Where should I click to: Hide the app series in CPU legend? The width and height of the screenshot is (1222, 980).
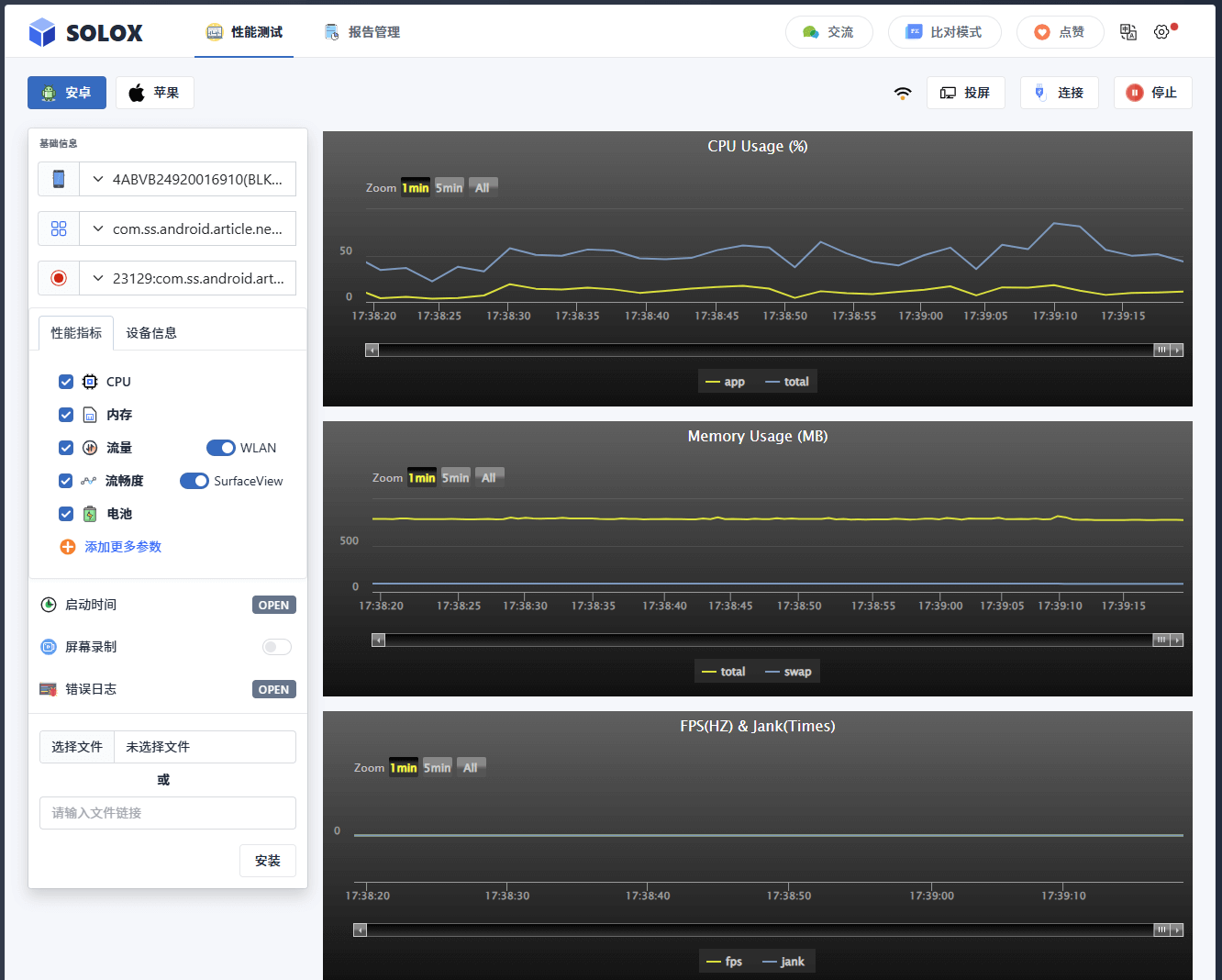[725, 382]
